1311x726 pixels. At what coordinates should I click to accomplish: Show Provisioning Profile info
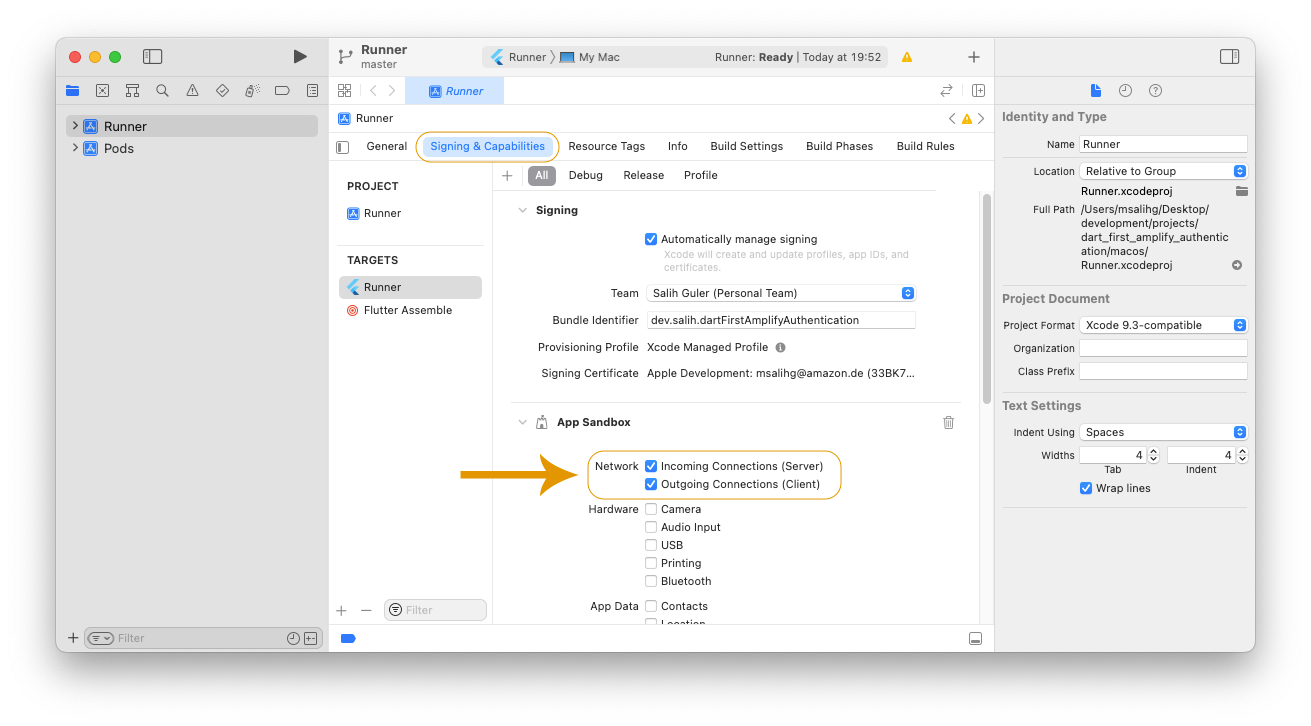point(780,347)
